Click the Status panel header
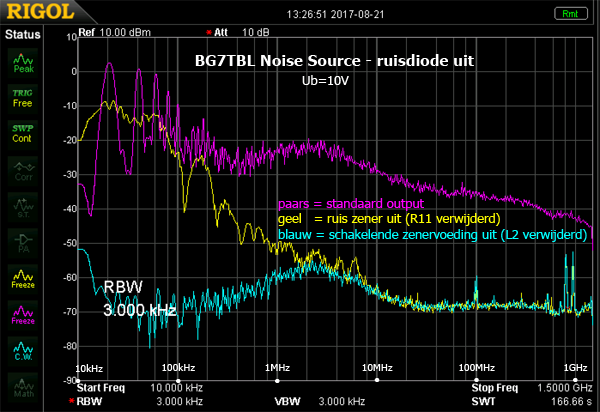600x412 pixels. pos(23,34)
